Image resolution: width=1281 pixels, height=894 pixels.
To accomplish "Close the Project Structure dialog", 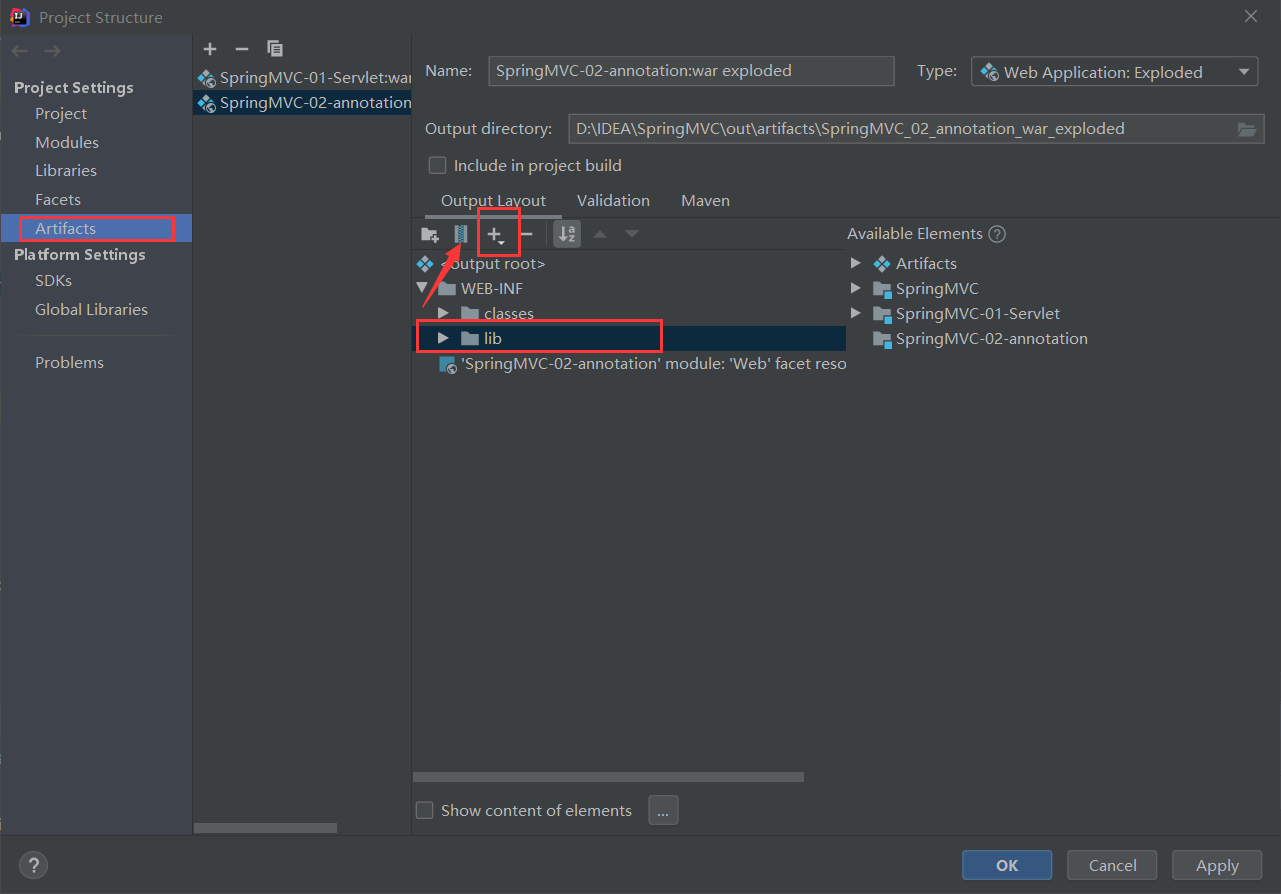I will (x=1250, y=16).
